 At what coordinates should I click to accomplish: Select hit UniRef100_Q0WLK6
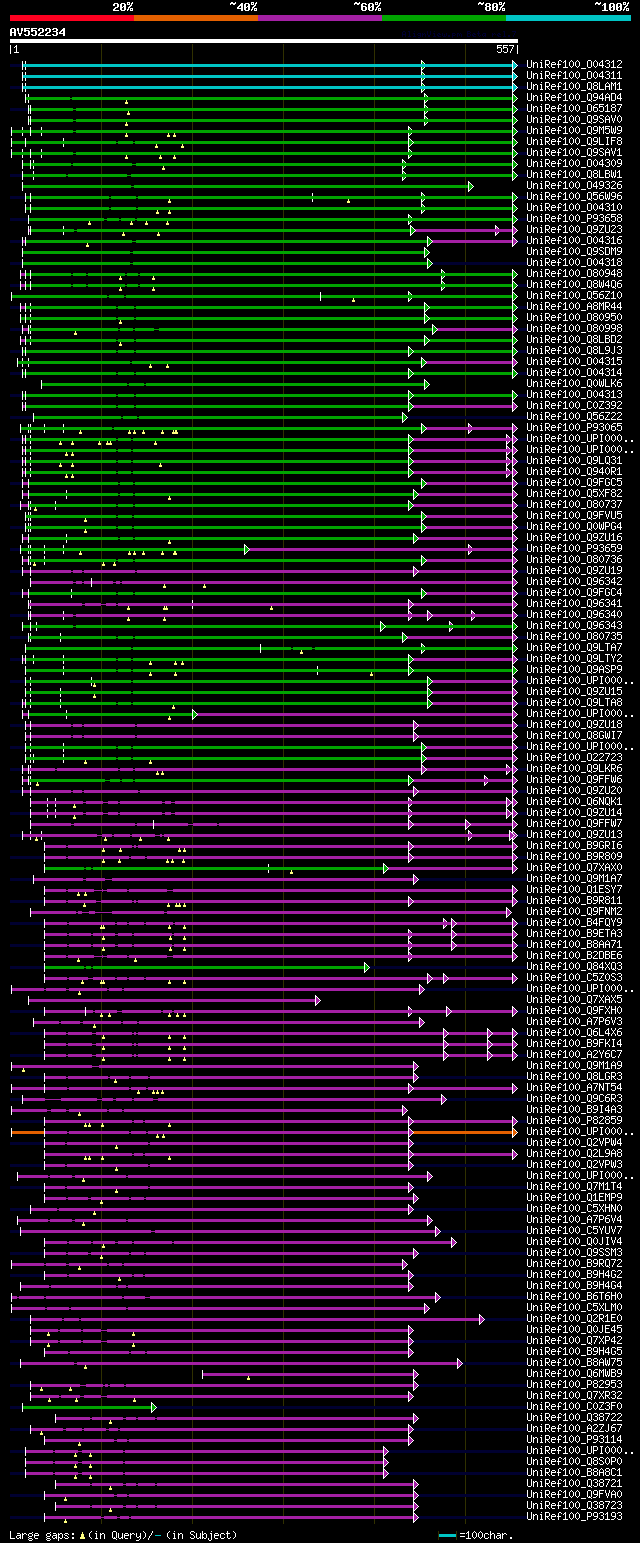coord(574,384)
